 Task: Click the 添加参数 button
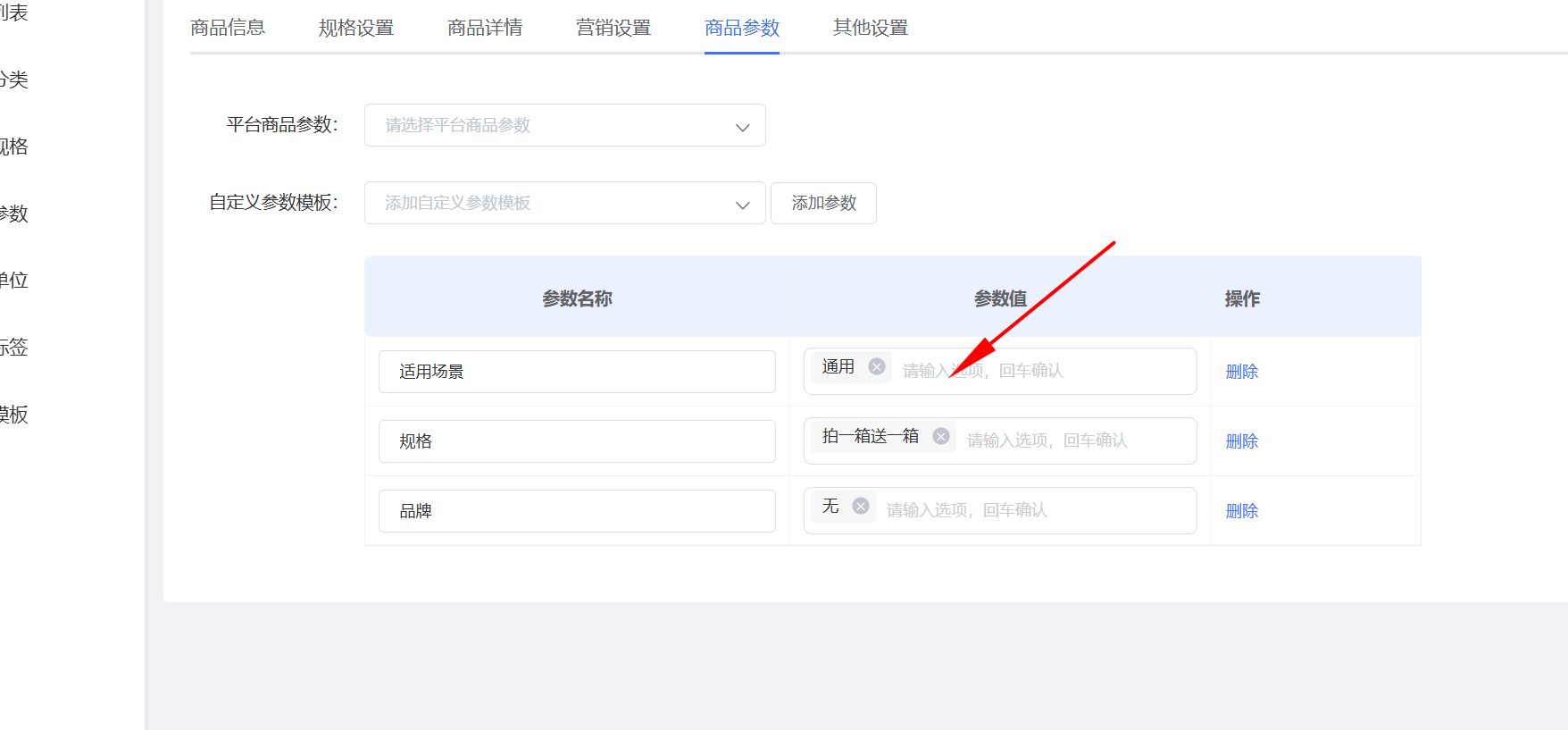(x=823, y=203)
